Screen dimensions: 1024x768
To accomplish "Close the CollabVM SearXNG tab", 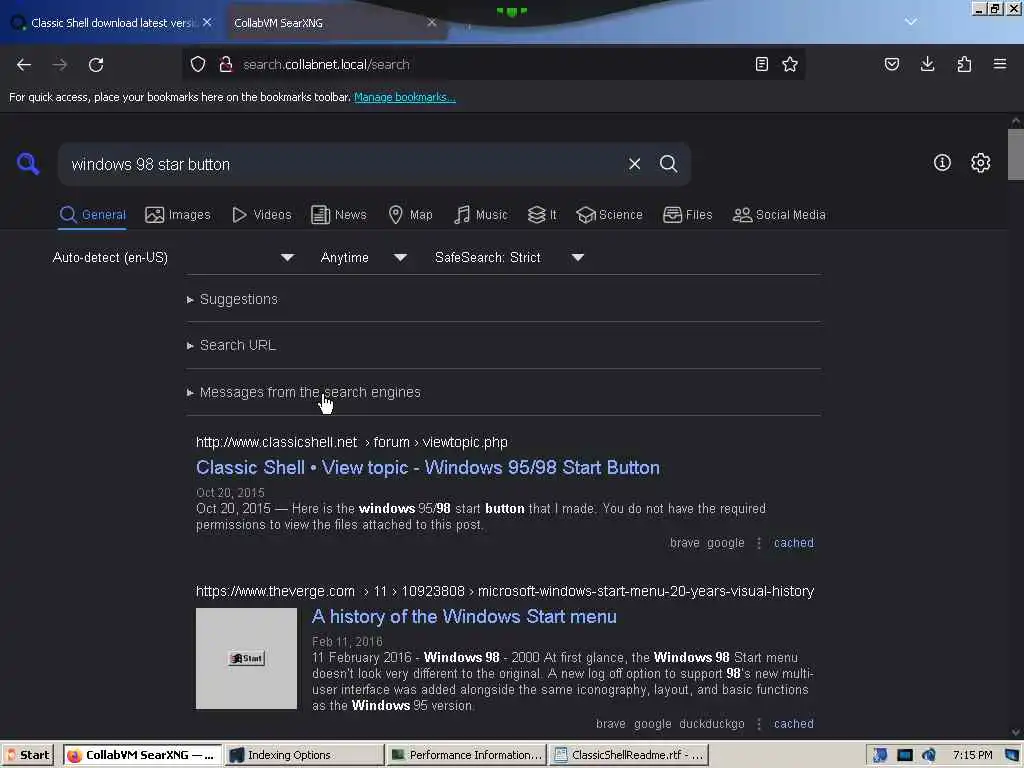I will 432,22.
